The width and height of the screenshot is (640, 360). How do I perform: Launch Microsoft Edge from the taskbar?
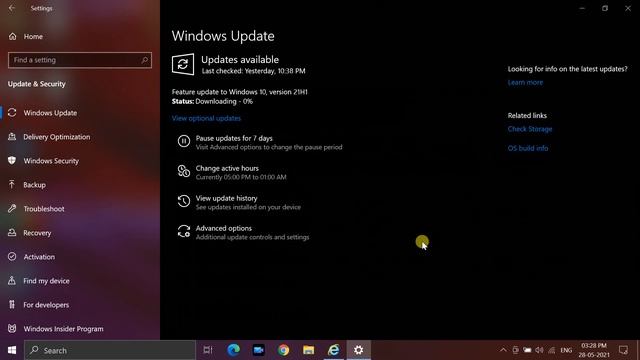pyautogui.click(x=233, y=350)
